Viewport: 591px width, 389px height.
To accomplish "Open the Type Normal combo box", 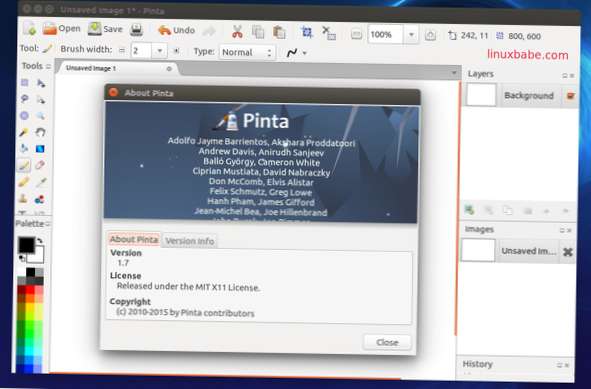I will click(247, 52).
